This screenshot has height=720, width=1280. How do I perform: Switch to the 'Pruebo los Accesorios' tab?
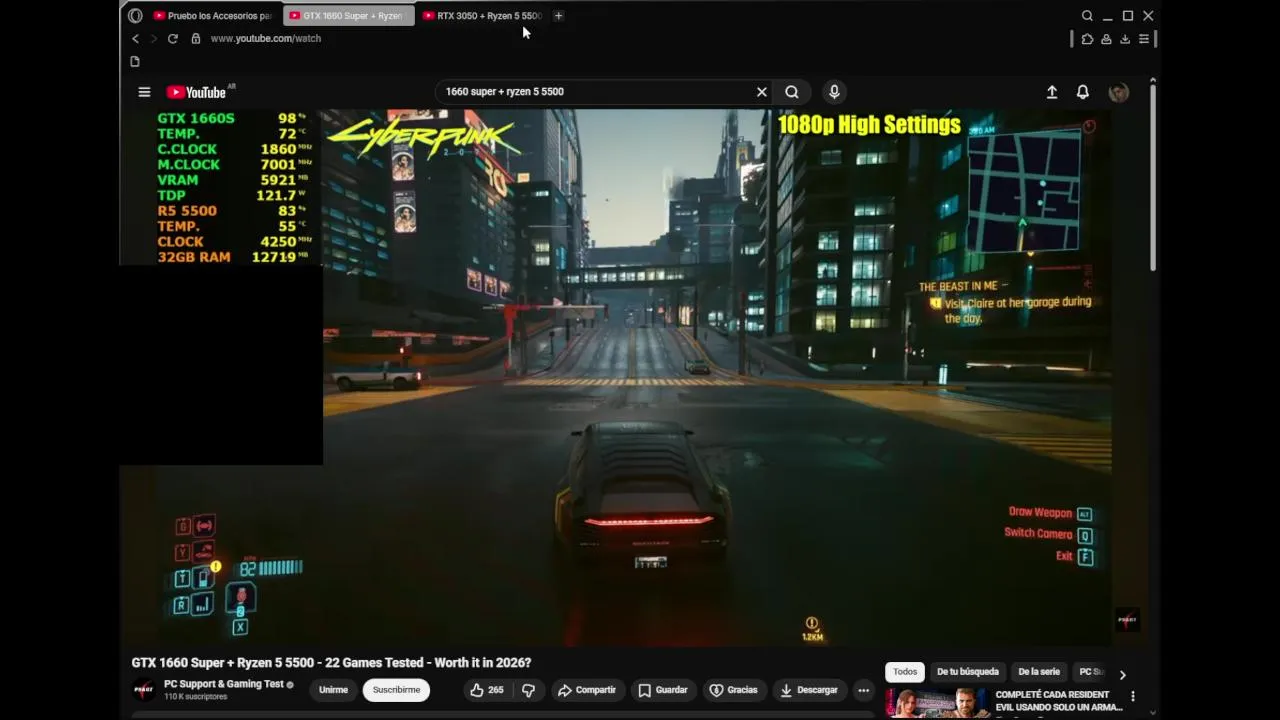[x=213, y=16]
